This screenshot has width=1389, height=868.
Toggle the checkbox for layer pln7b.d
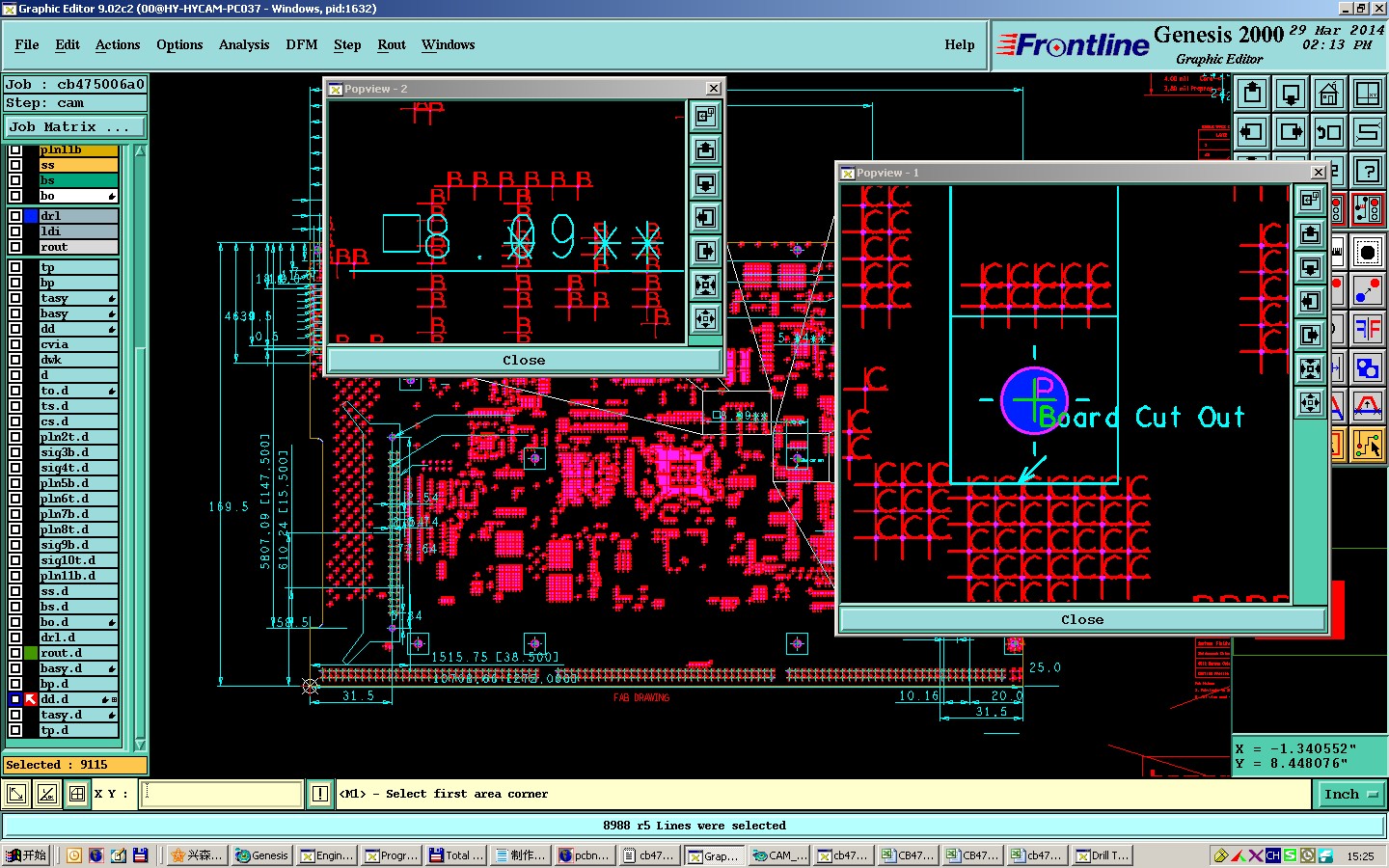pyautogui.click(x=15, y=514)
